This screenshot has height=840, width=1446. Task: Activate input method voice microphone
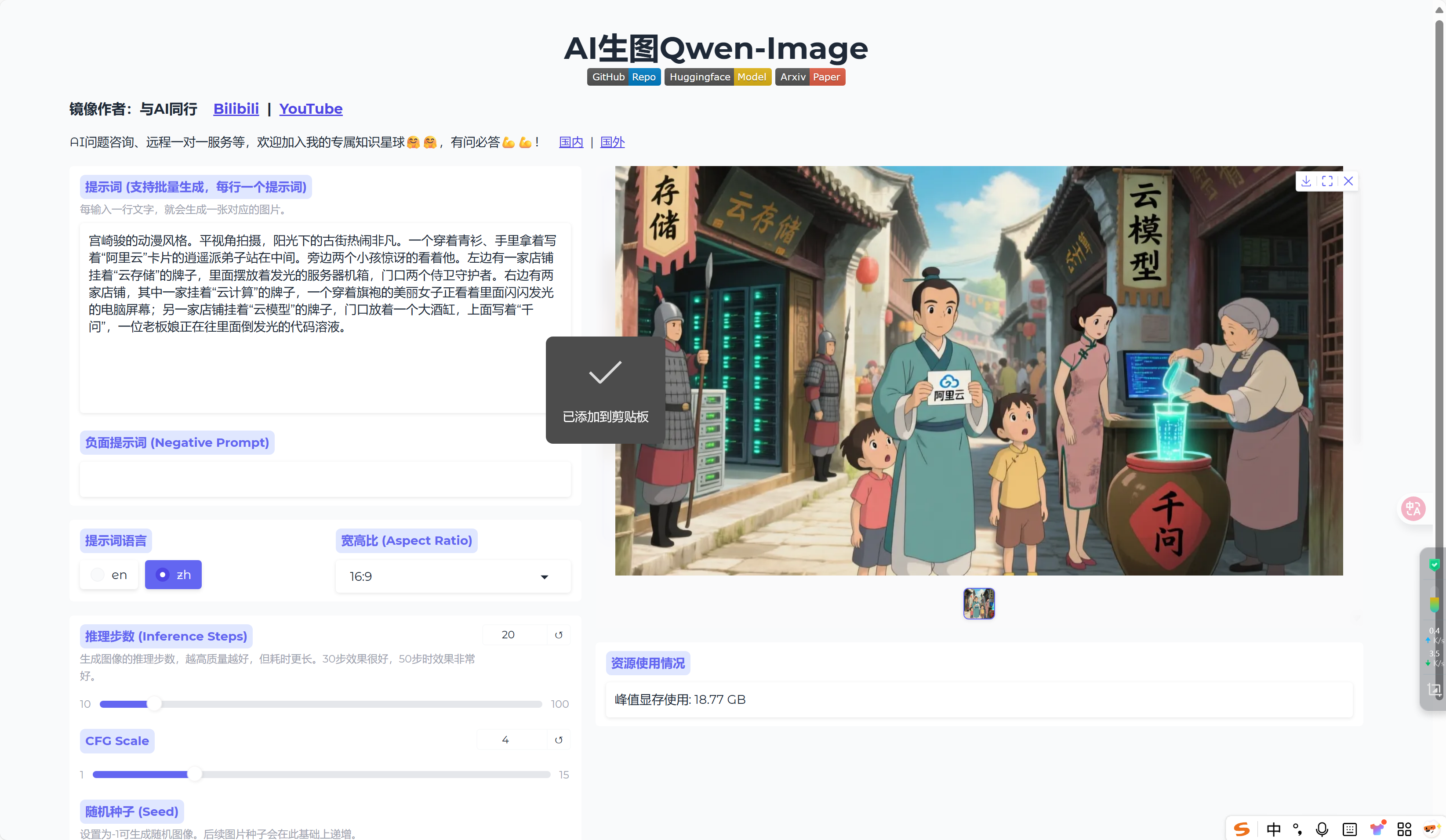point(1322,829)
